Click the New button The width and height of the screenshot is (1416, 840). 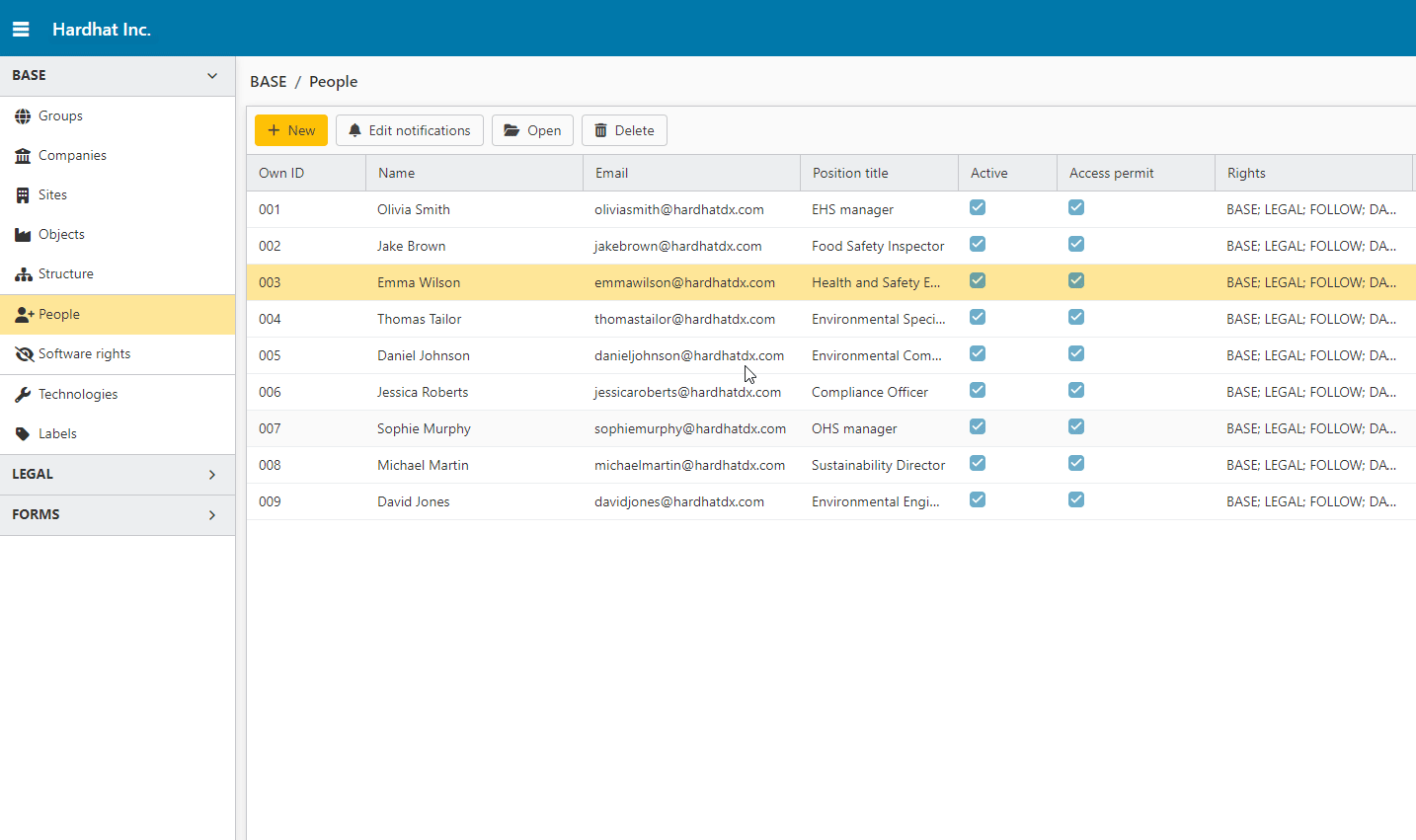click(291, 130)
